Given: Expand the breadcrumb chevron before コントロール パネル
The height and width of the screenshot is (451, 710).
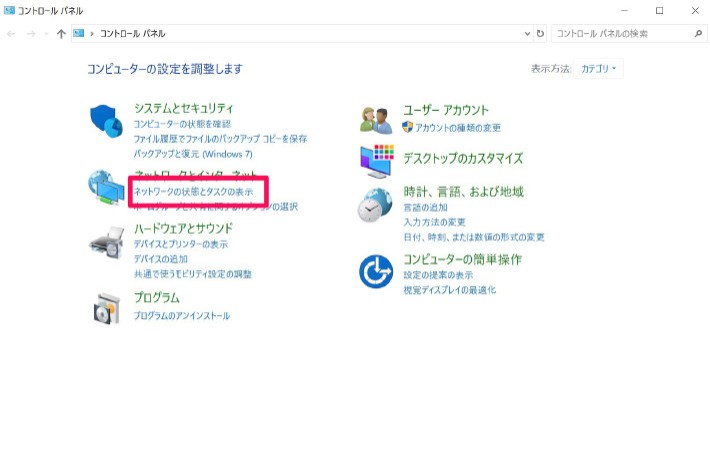Looking at the screenshot, I should [x=92, y=34].
